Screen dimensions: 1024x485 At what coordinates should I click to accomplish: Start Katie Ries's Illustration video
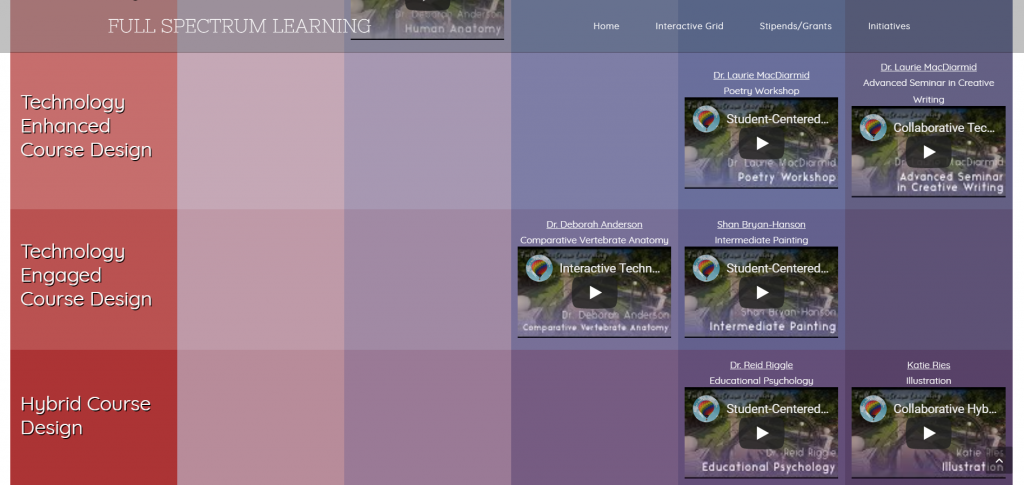point(928,433)
